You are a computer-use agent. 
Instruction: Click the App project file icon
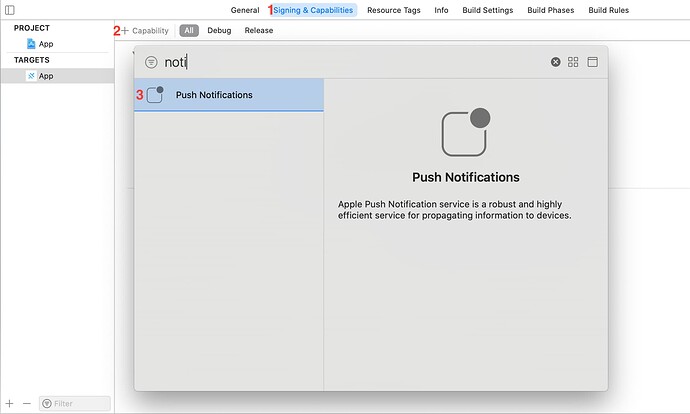(x=31, y=44)
